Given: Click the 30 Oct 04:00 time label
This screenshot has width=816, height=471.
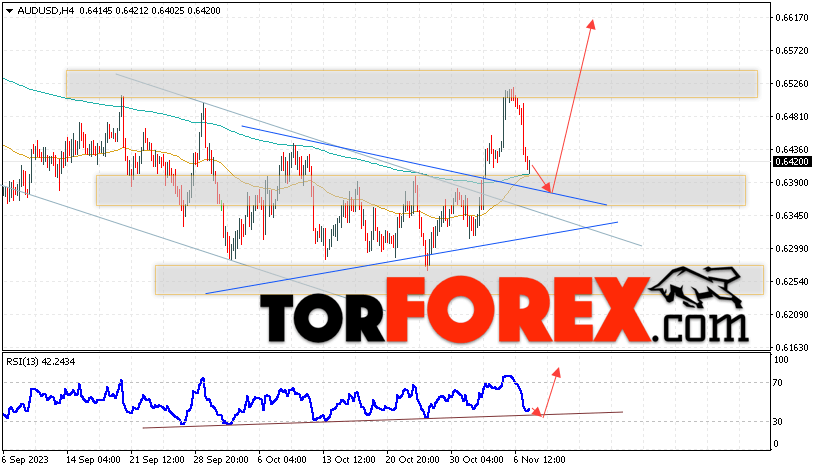Looking at the screenshot, I should click(477, 460).
